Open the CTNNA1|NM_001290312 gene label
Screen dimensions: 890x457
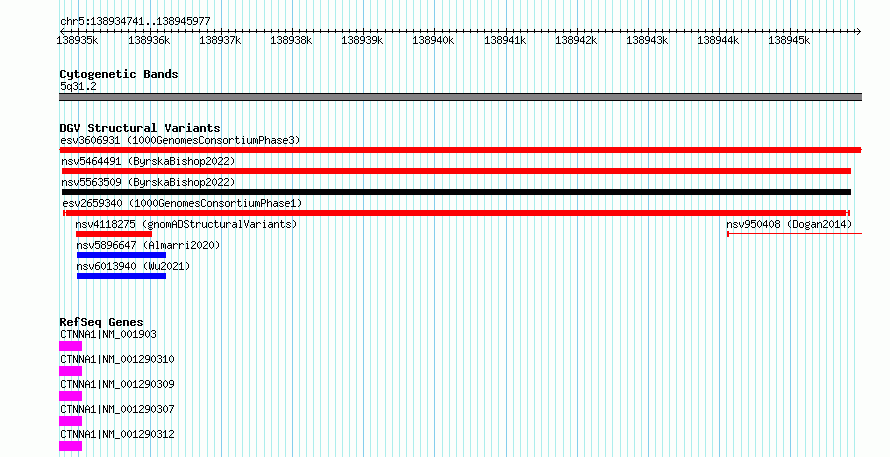pos(117,434)
